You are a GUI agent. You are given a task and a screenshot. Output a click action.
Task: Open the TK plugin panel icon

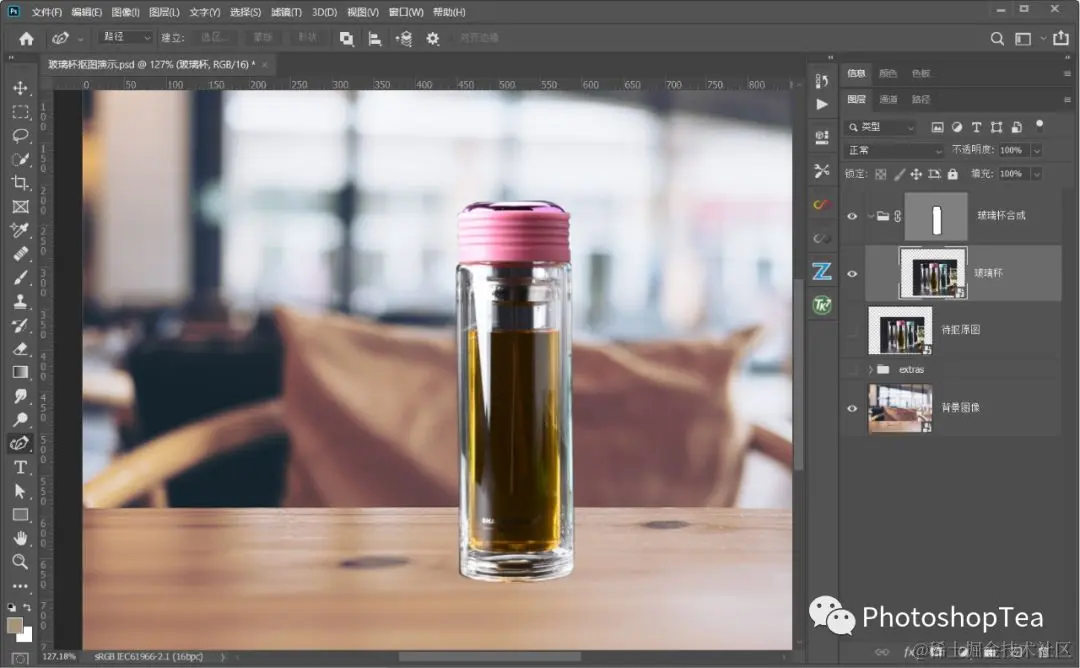pyautogui.click(x=822, y=304)
